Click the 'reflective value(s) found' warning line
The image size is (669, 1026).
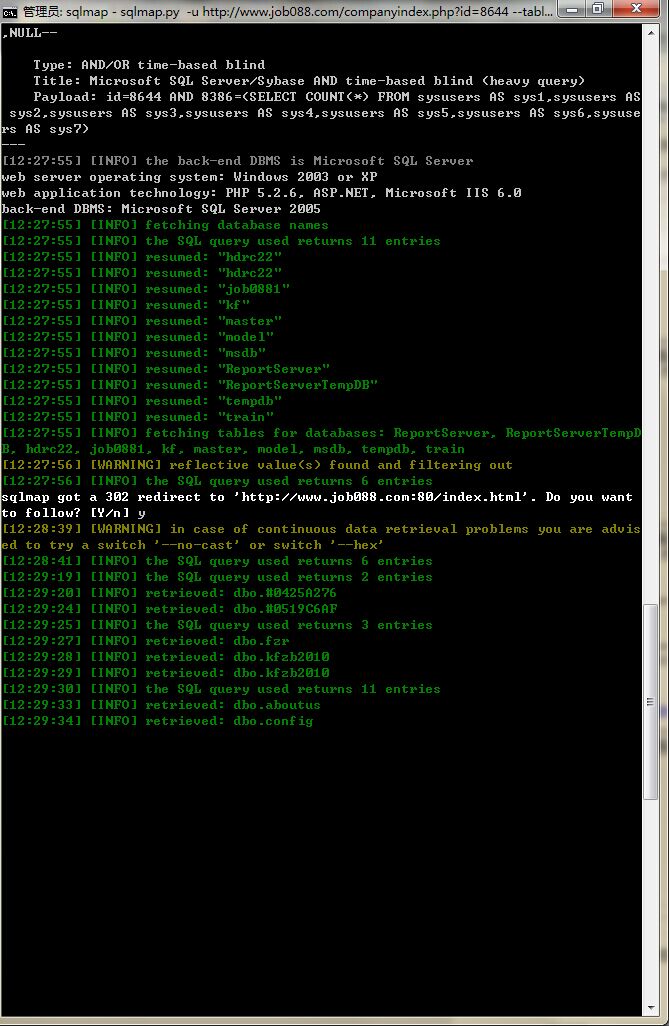tap(257, 465)
